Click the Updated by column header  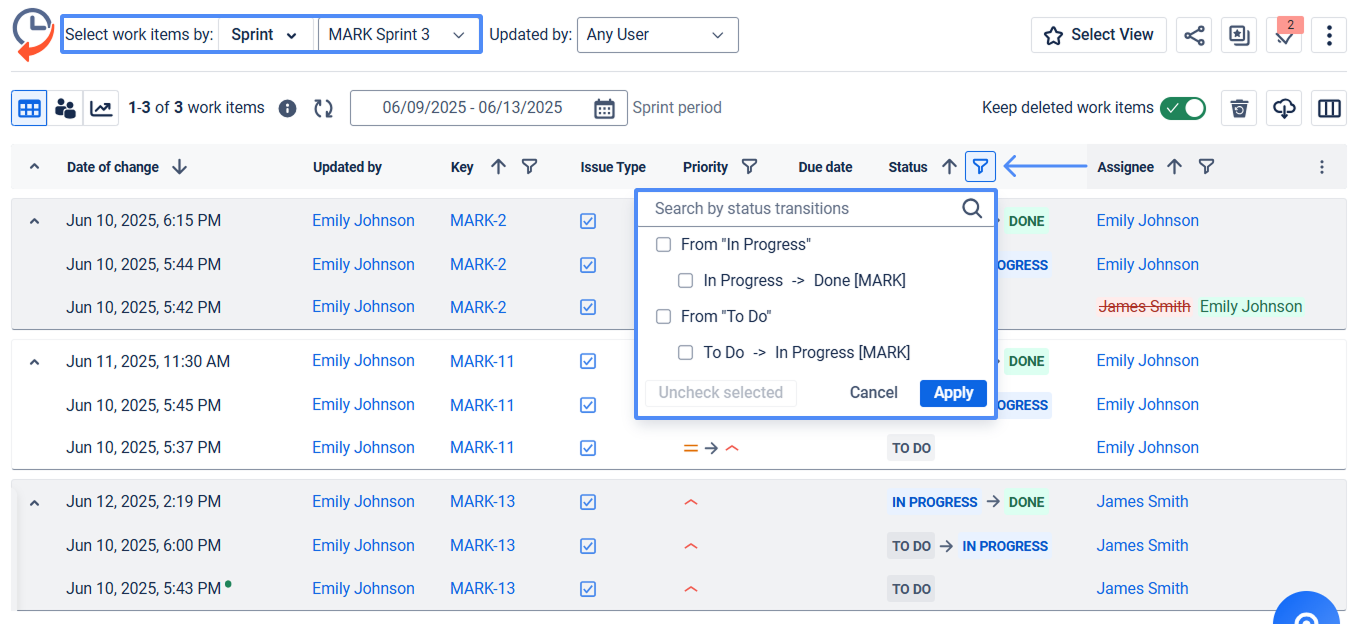(x=347, y=168)
